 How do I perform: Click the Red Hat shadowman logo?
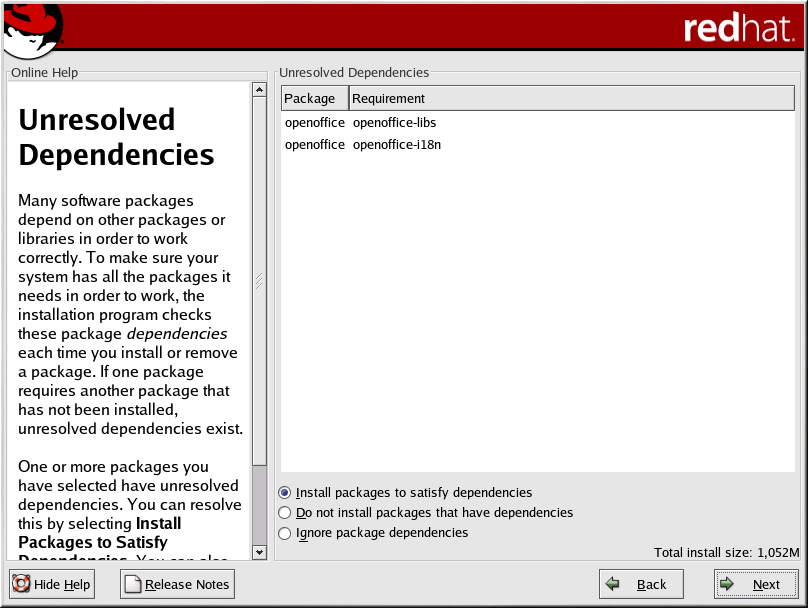[x=30, y=30]
